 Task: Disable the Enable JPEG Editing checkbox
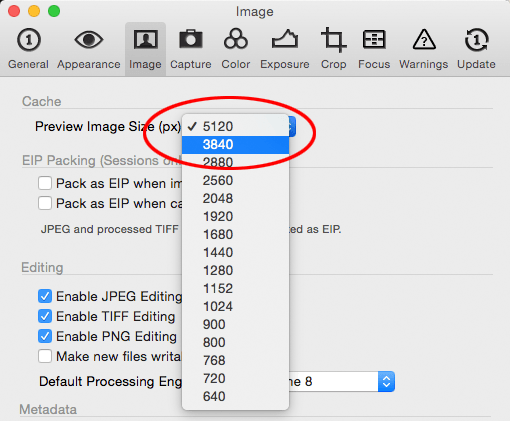[x=45, y=296]
